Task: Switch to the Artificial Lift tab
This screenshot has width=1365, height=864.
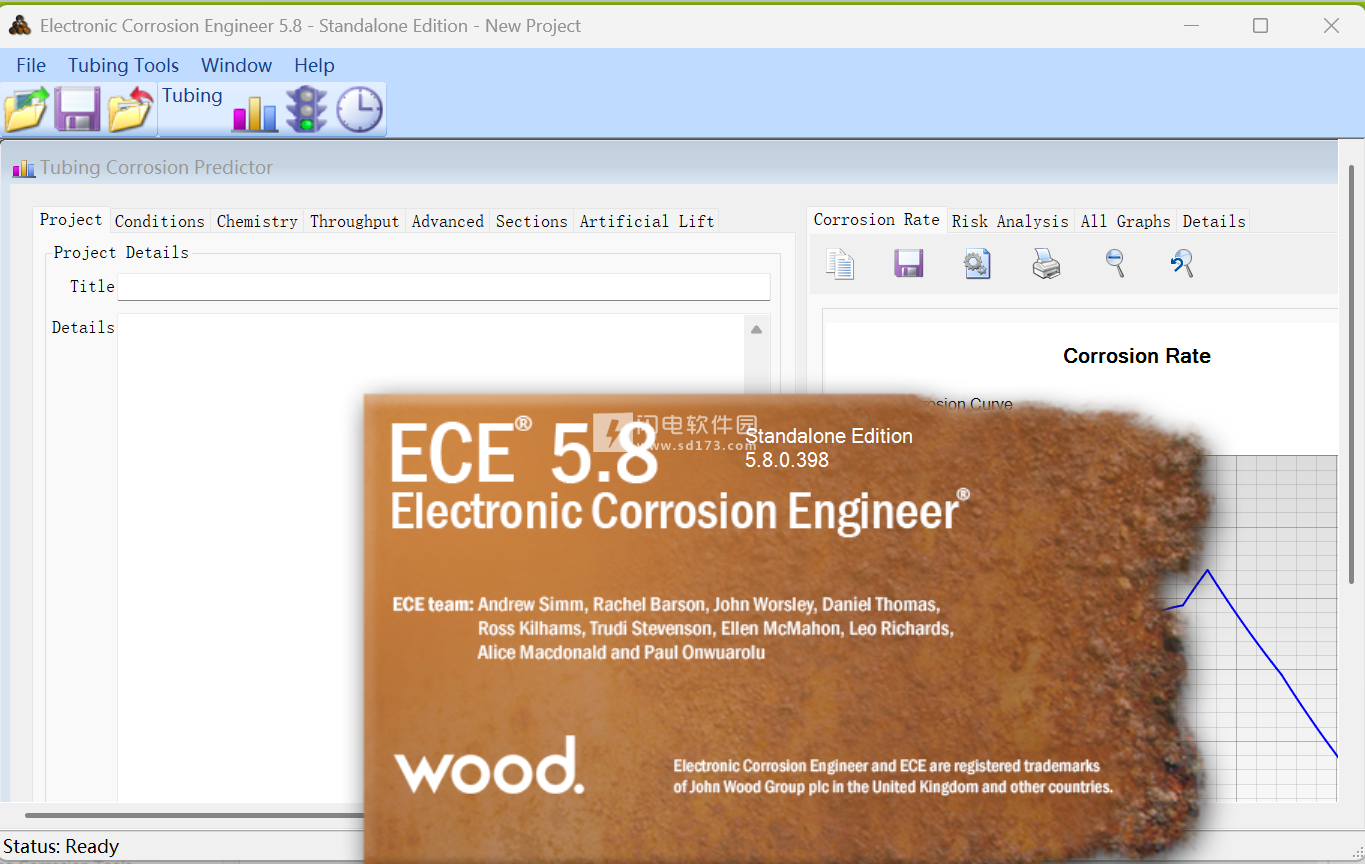Action: pyautogui.click(x=647, y=222)
